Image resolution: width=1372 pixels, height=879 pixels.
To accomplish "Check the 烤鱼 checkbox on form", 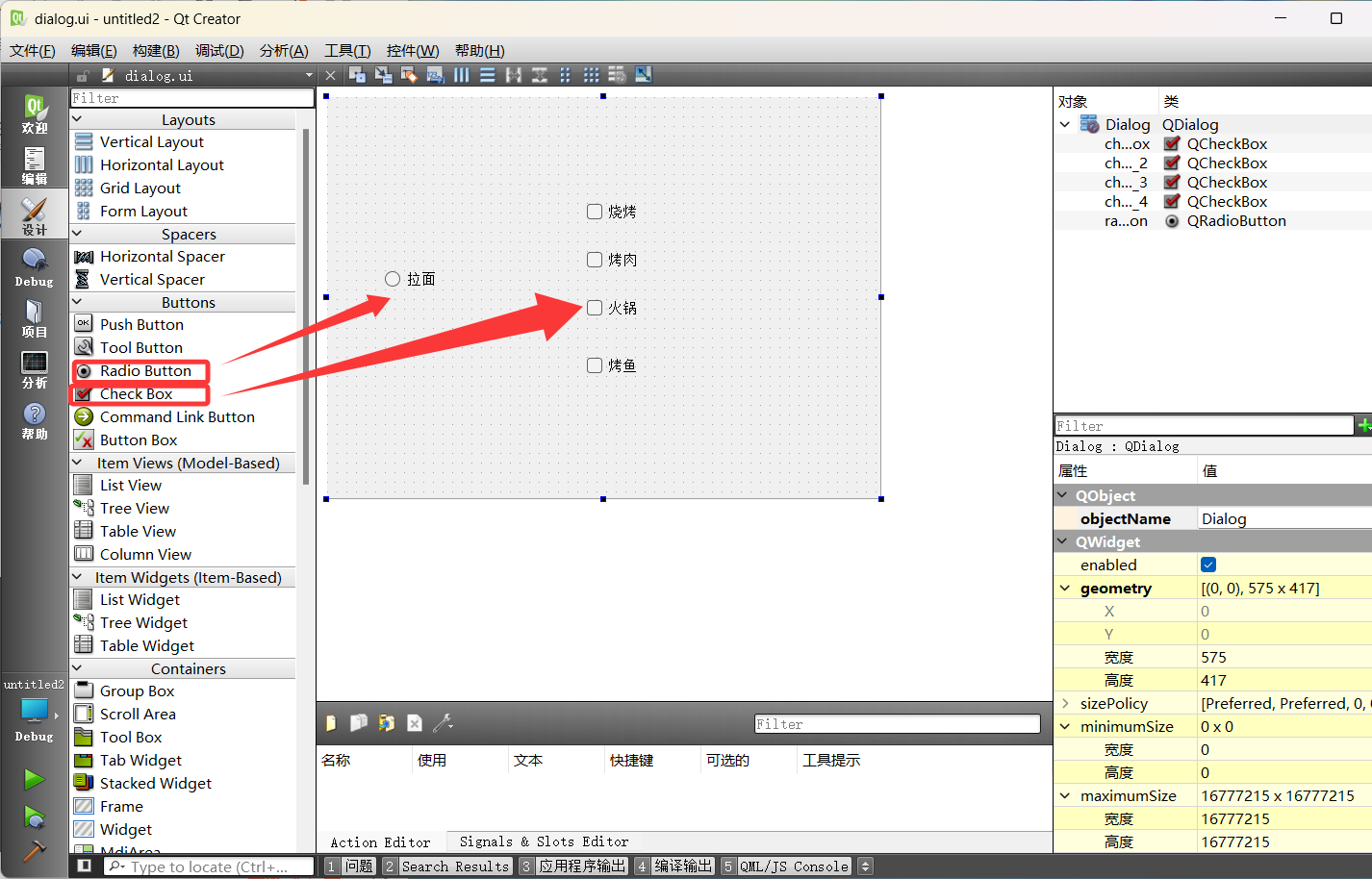I will 595,365.
